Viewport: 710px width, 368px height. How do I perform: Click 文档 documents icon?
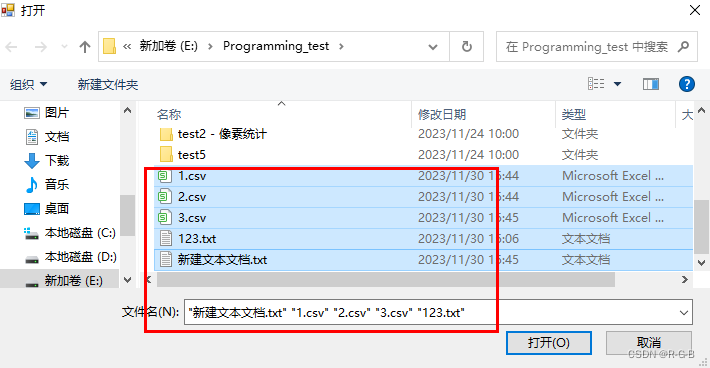[32, 137]
